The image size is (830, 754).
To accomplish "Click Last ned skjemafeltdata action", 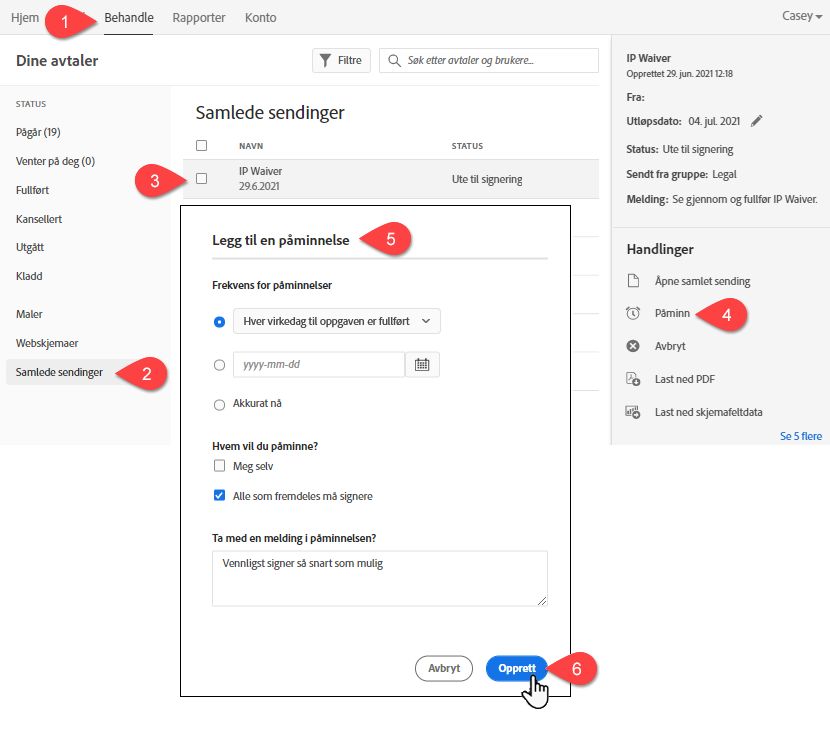I will [x=708, y=412].
